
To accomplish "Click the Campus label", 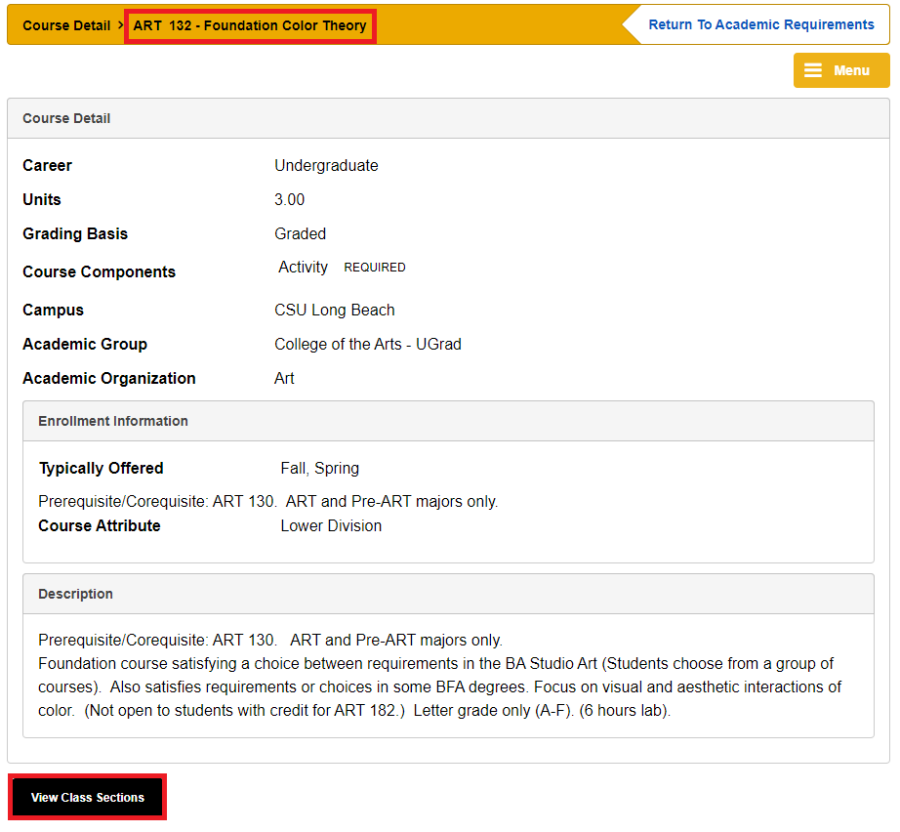I will pyautogui.click(x=53, y=310).
